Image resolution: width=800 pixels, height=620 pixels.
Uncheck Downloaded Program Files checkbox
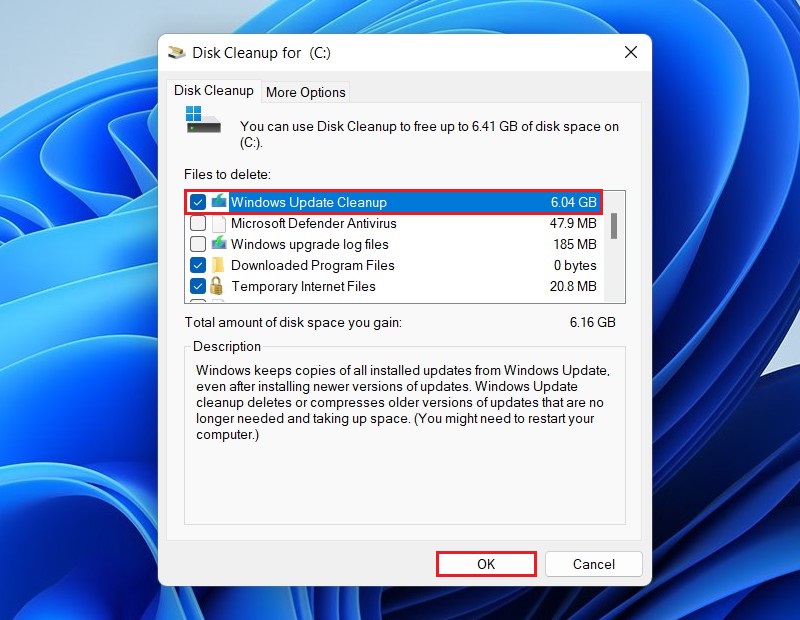pyautogui.click(x=197, y=265)
